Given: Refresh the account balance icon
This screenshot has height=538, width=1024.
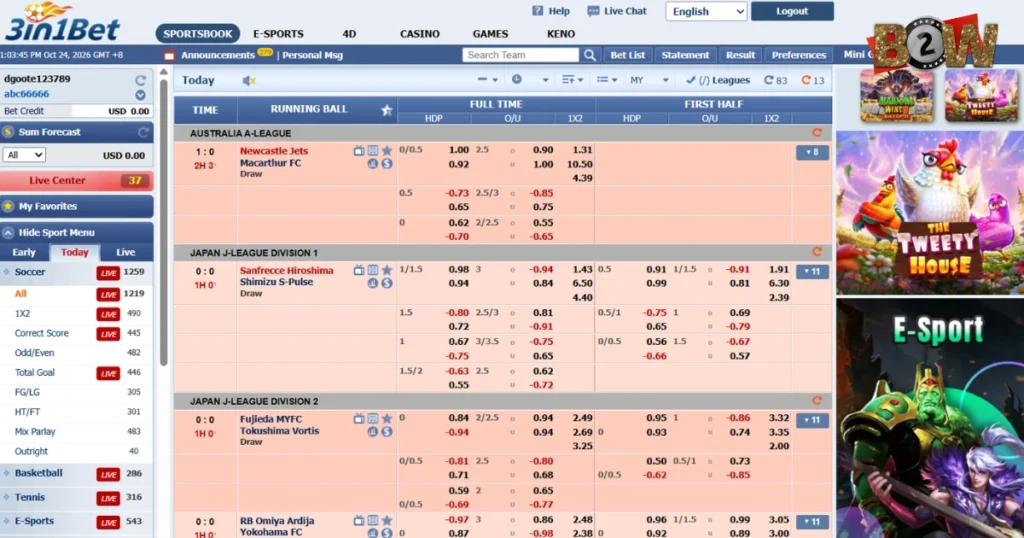Looking at the screenshot, I should click(140, 80).
